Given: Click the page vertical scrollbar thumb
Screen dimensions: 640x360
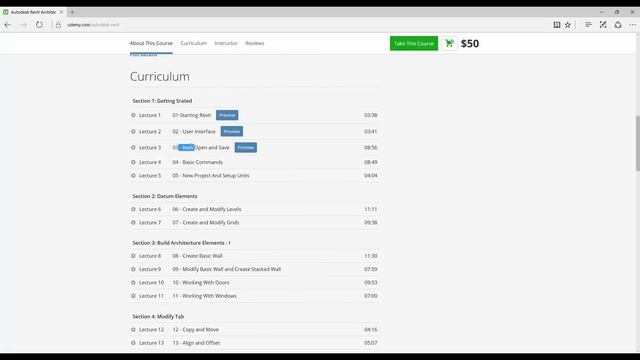Looking at the screenshot, I should [x=638, y=143].
